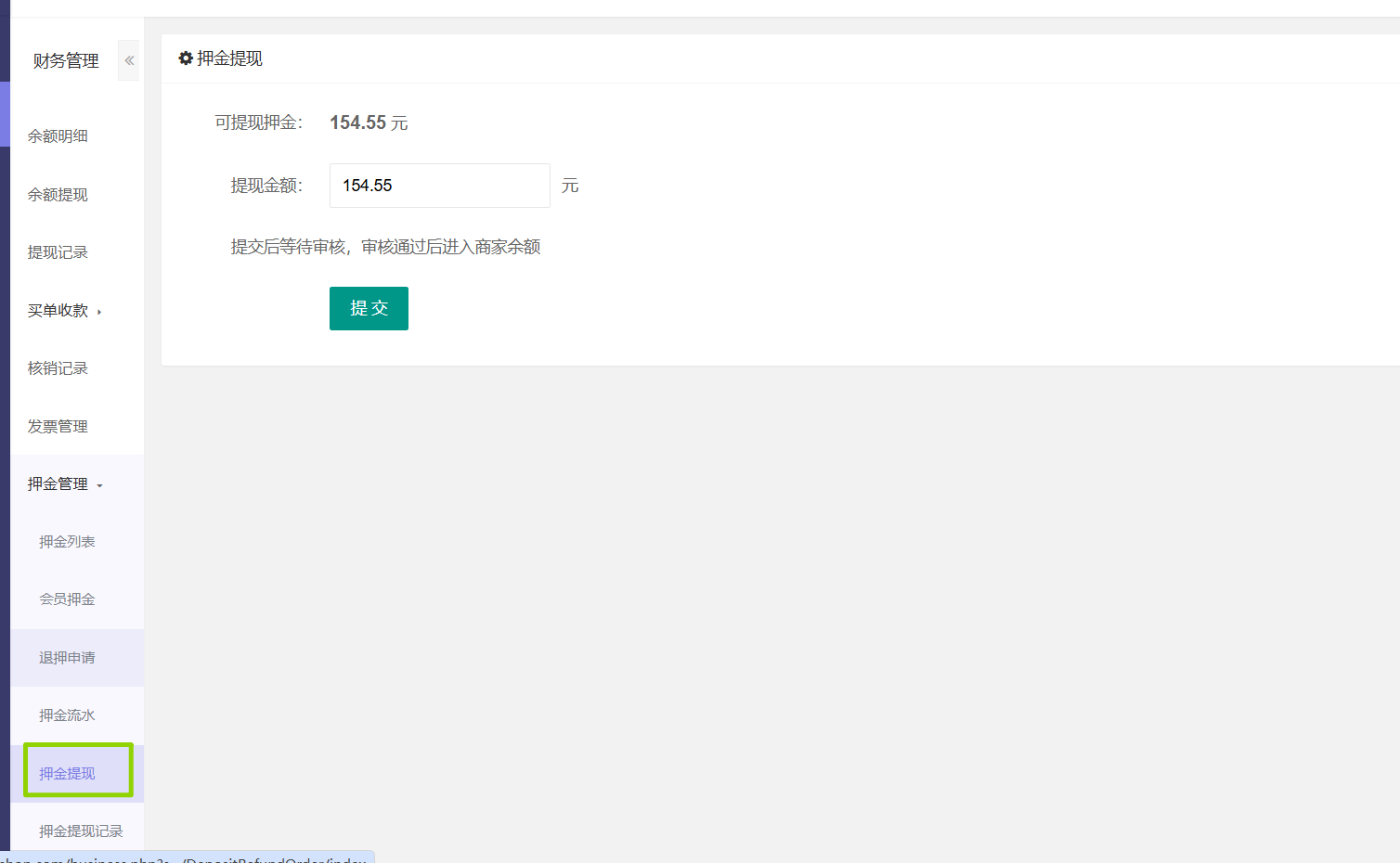Collapse the sidebar using the double-chevron icon
The width and height of the screenshot is (1400, 863).
(129, 60)
